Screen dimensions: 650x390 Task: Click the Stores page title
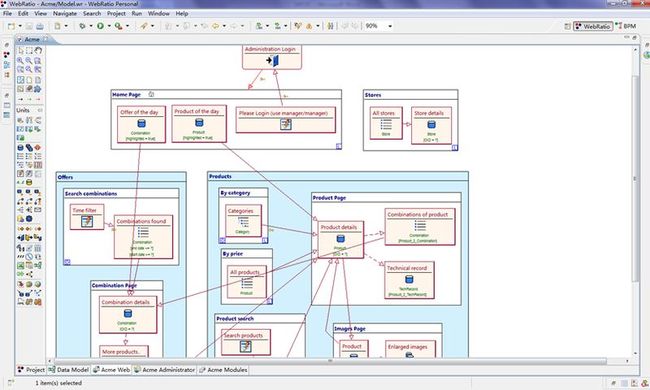click(x=373, y=95)
